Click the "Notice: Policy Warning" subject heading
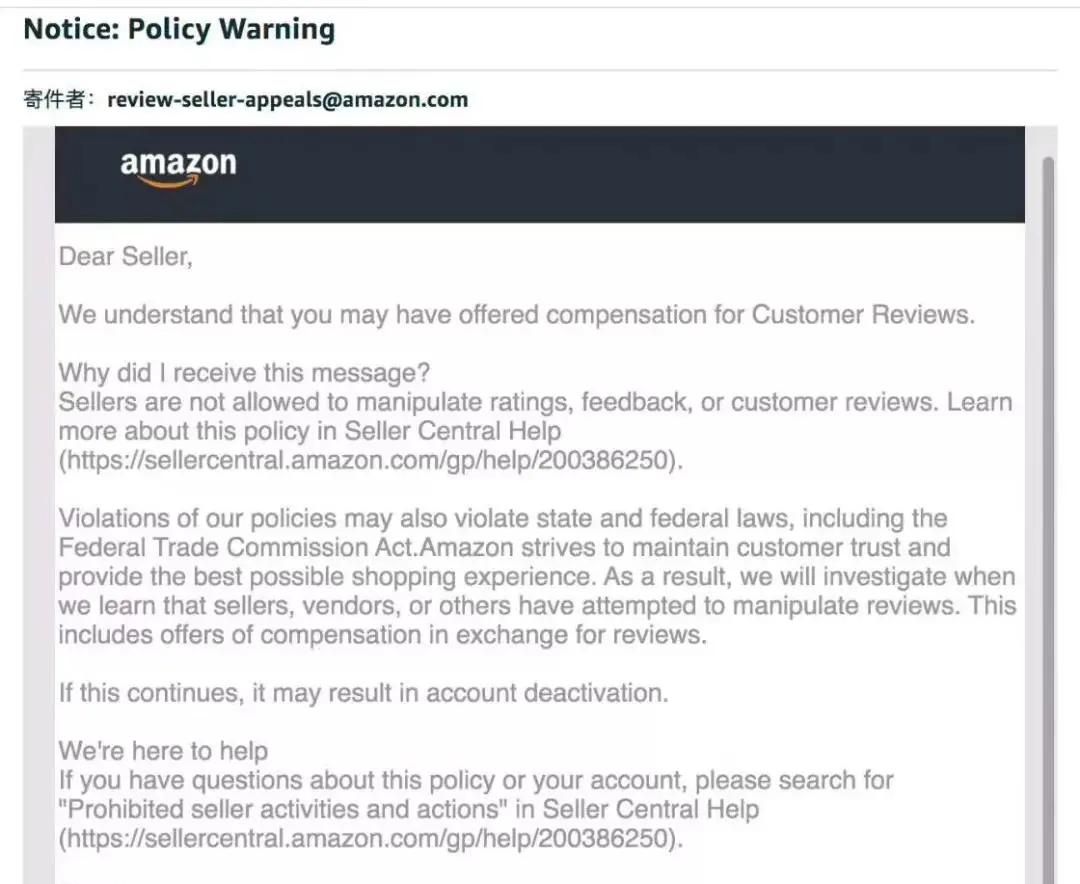1080x884 pixels. coord(179,30)
